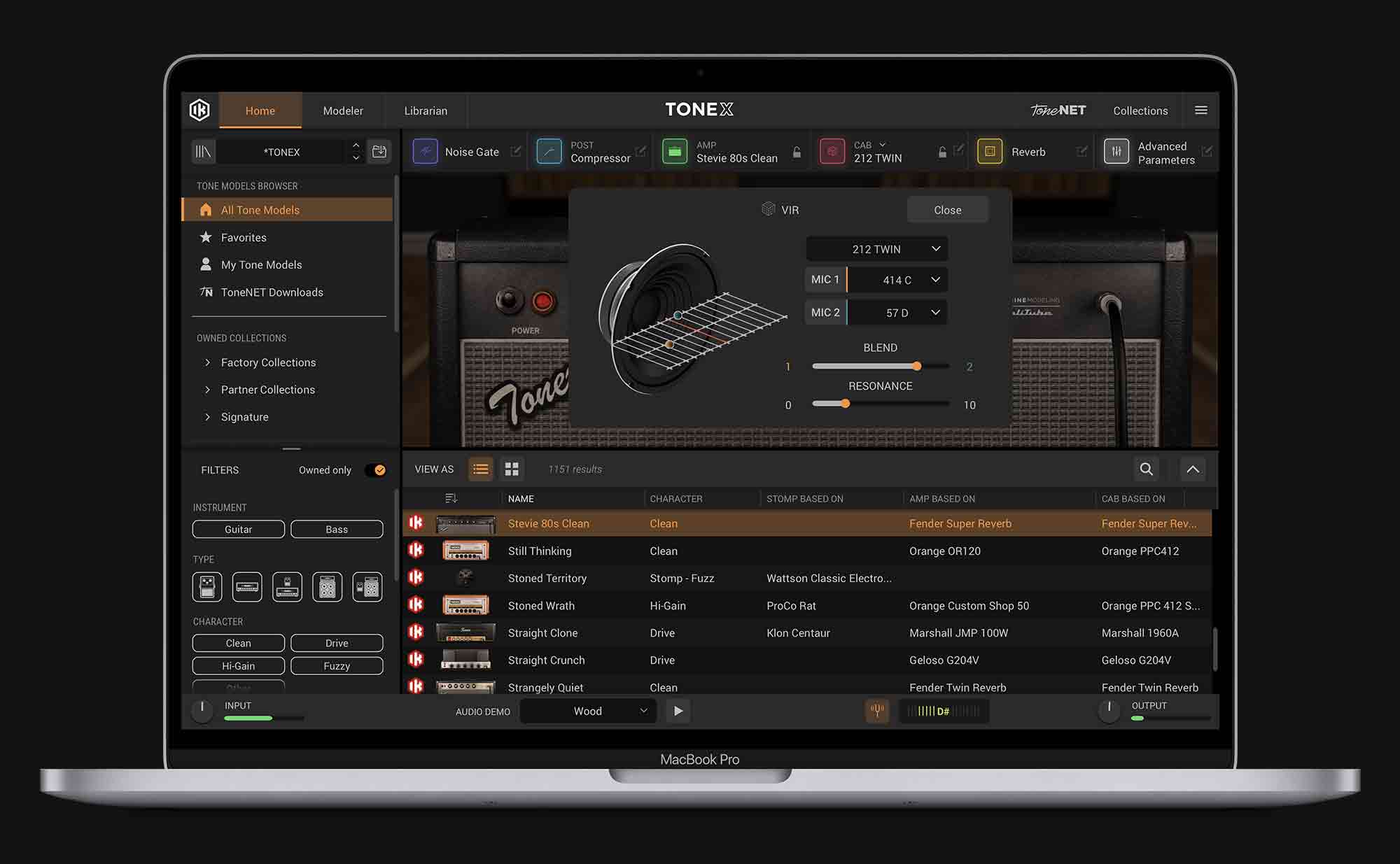Expand Factory Collections
The height and width of the screenshot is (864, 1400).
207,362
